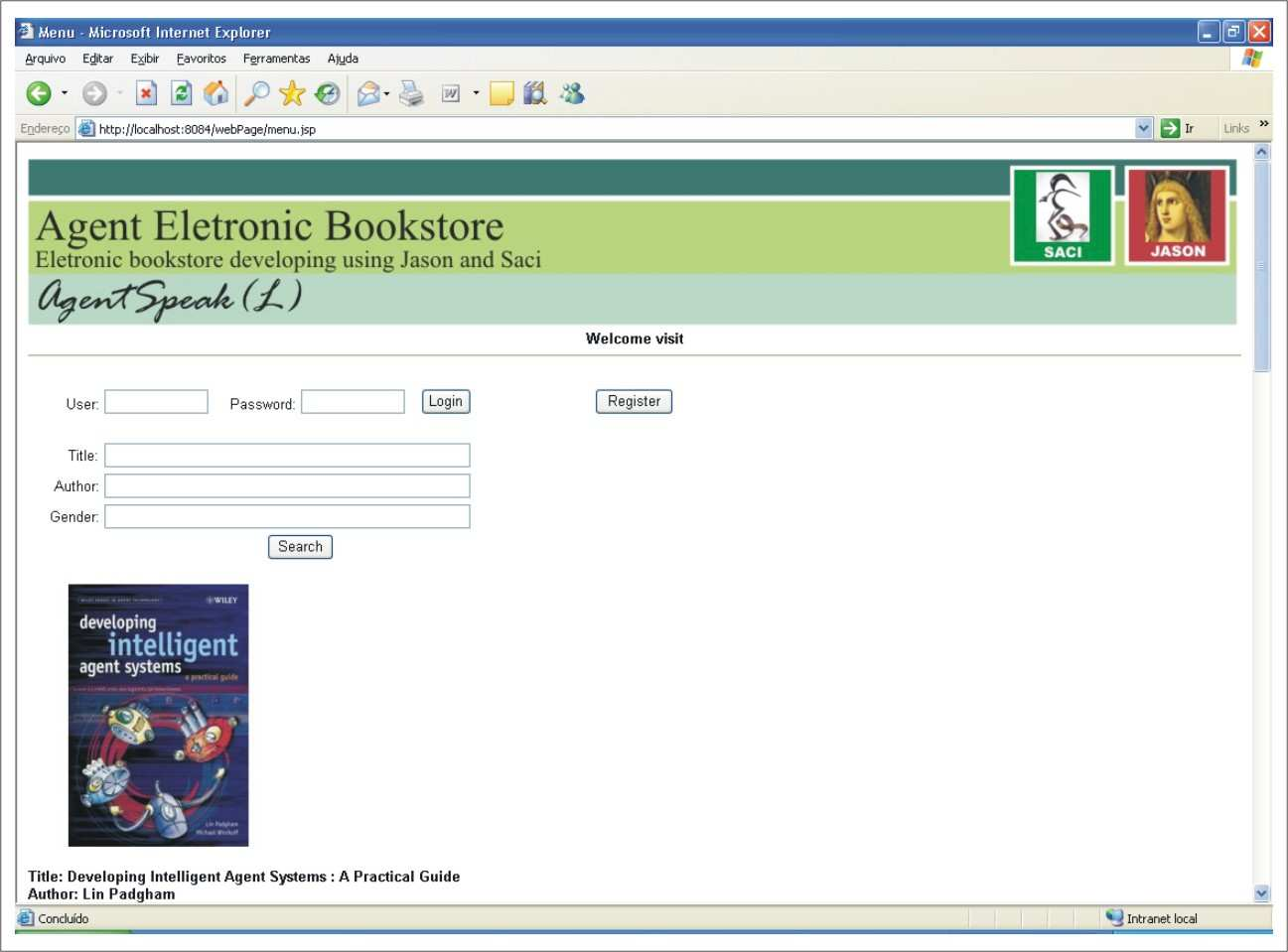Click the Search button
This screenshot has height=952, width=1288.
[x=300, y=547]
